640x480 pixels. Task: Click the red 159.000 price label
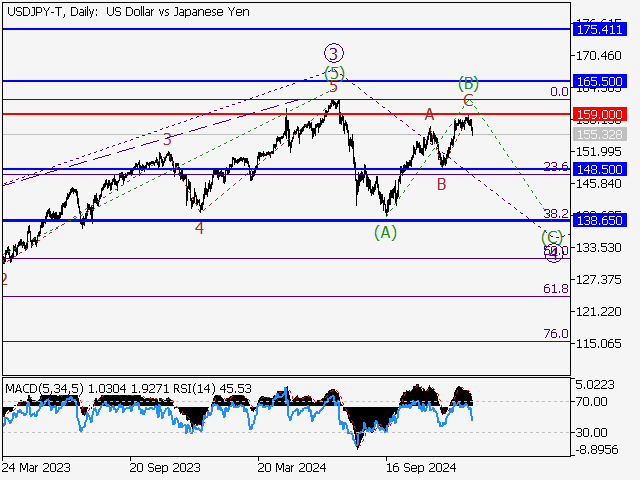click(600, 115)
